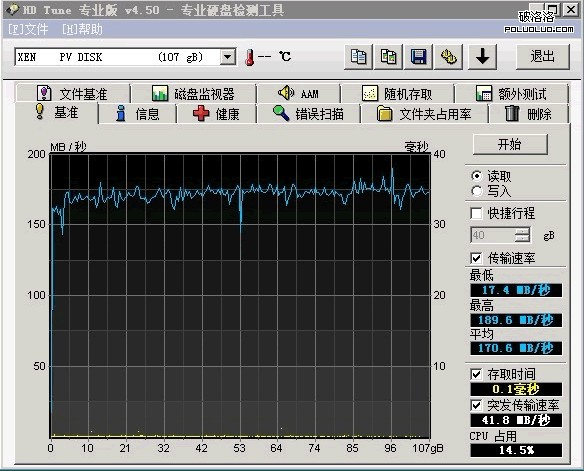
Task: Expand the XEN PV DISK drive dropdown
Action: click(228, 57)
